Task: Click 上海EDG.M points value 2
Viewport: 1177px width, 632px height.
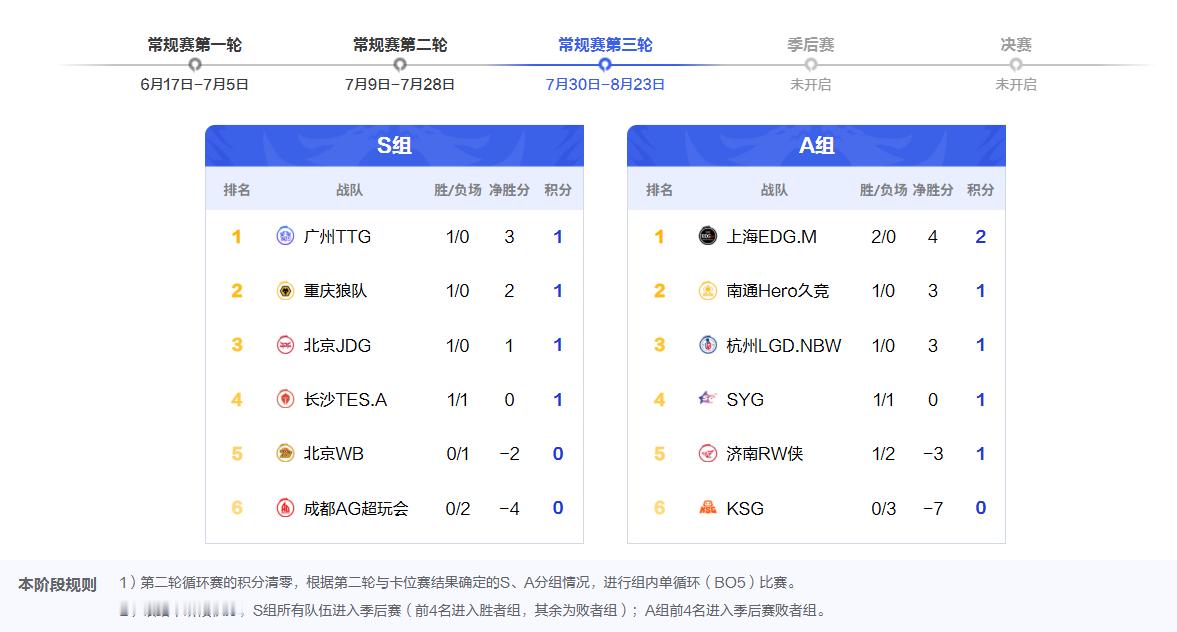Action: click(980, 236)
